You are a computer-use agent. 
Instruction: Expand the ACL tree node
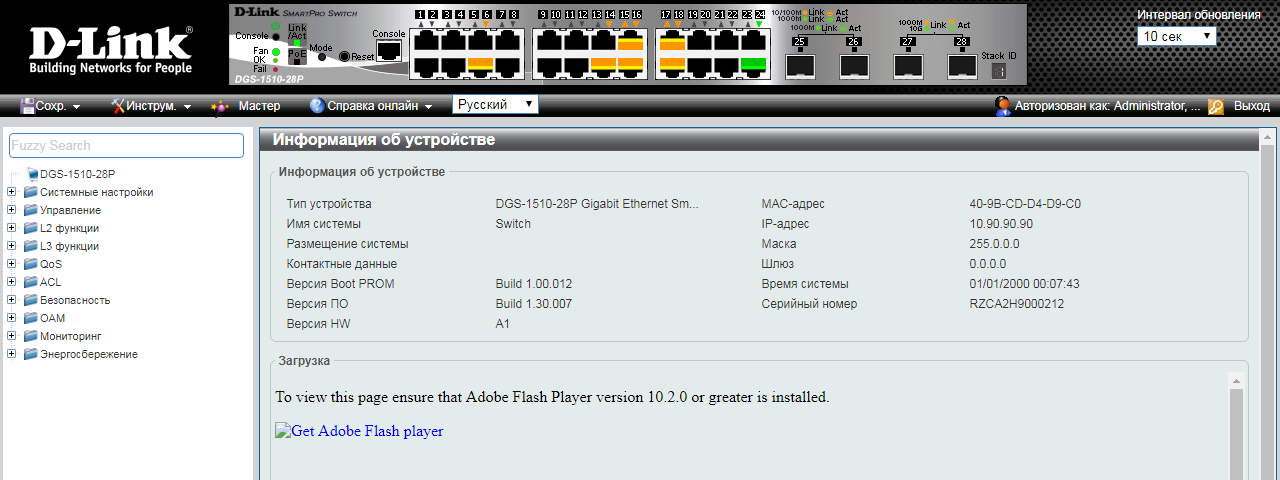pos(11,282)
